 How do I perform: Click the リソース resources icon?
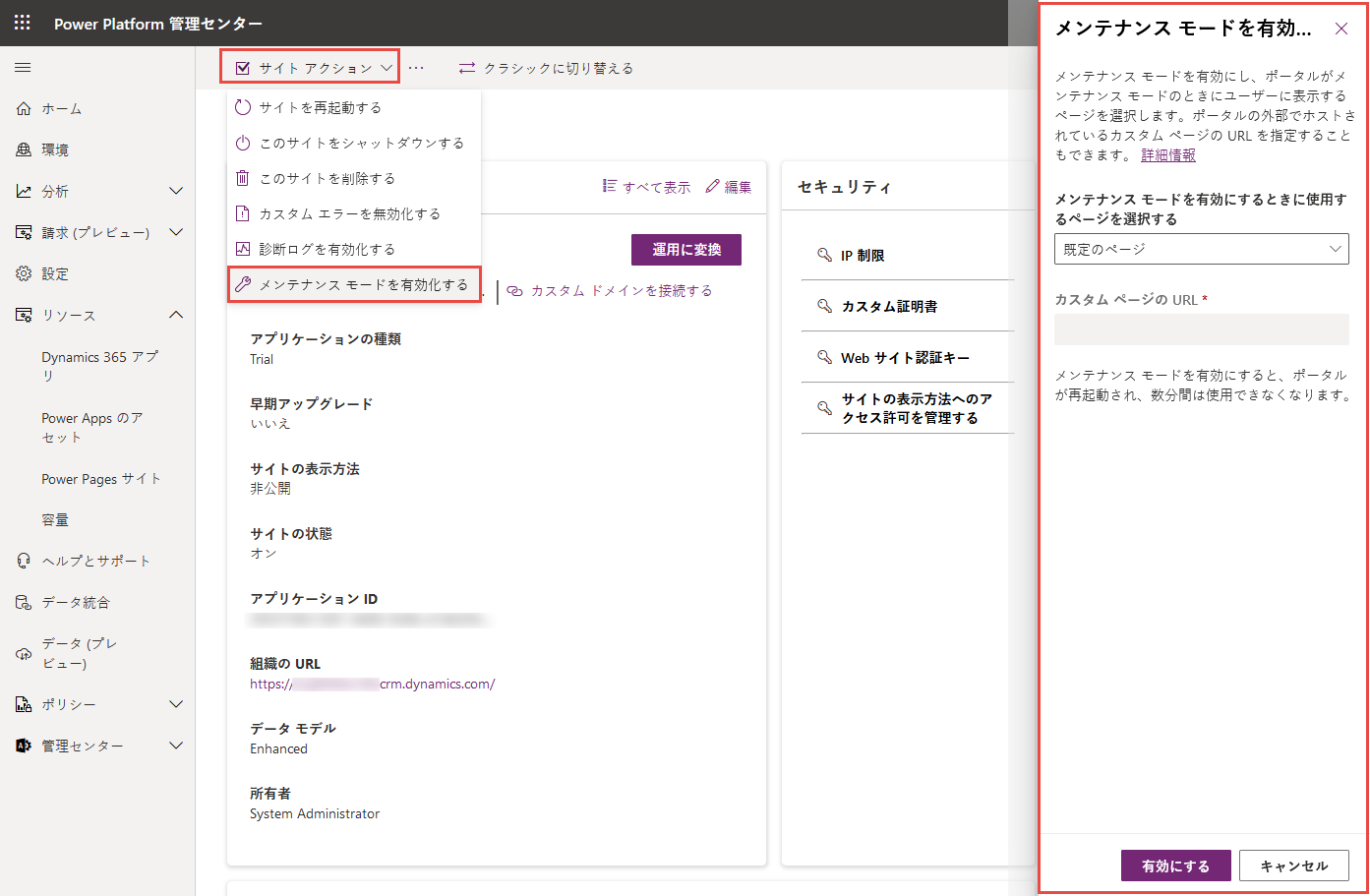(24, 315)
